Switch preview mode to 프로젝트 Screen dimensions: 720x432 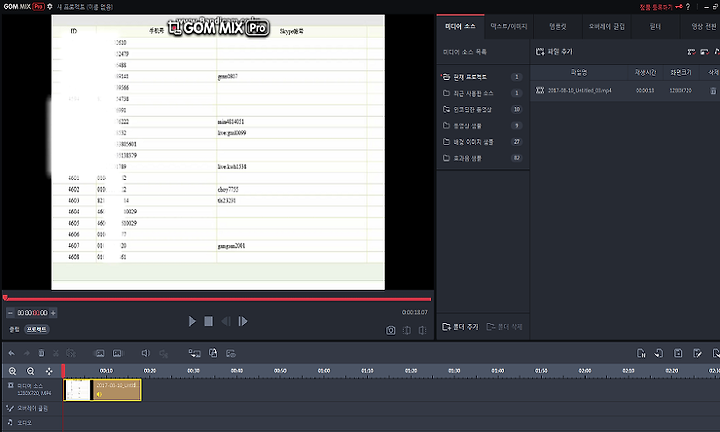coord(37,330)
